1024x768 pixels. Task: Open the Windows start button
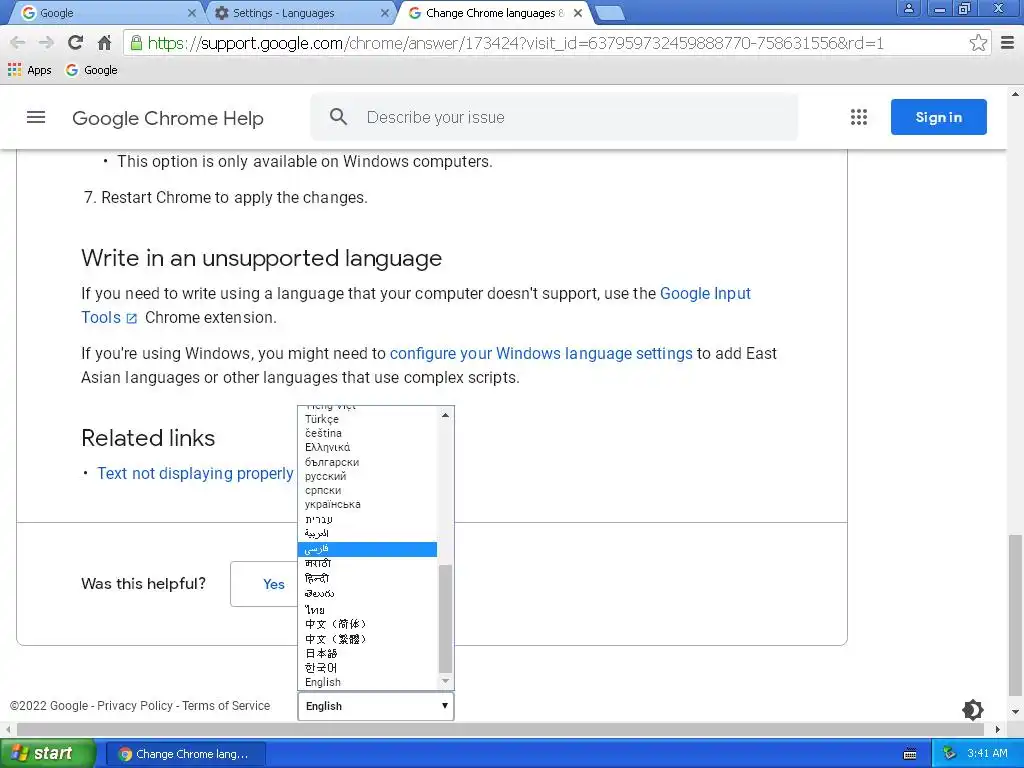click(46, 754)
